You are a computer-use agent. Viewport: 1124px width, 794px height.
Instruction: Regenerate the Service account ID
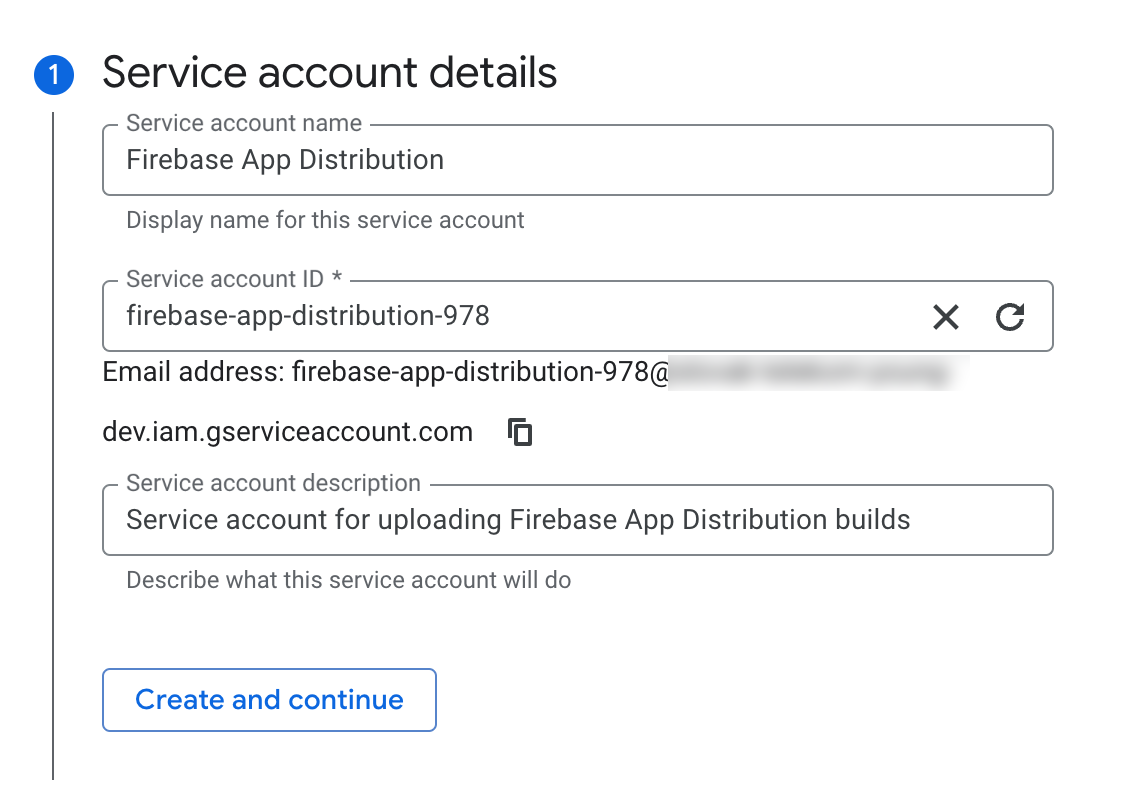tap(1010, 317)
